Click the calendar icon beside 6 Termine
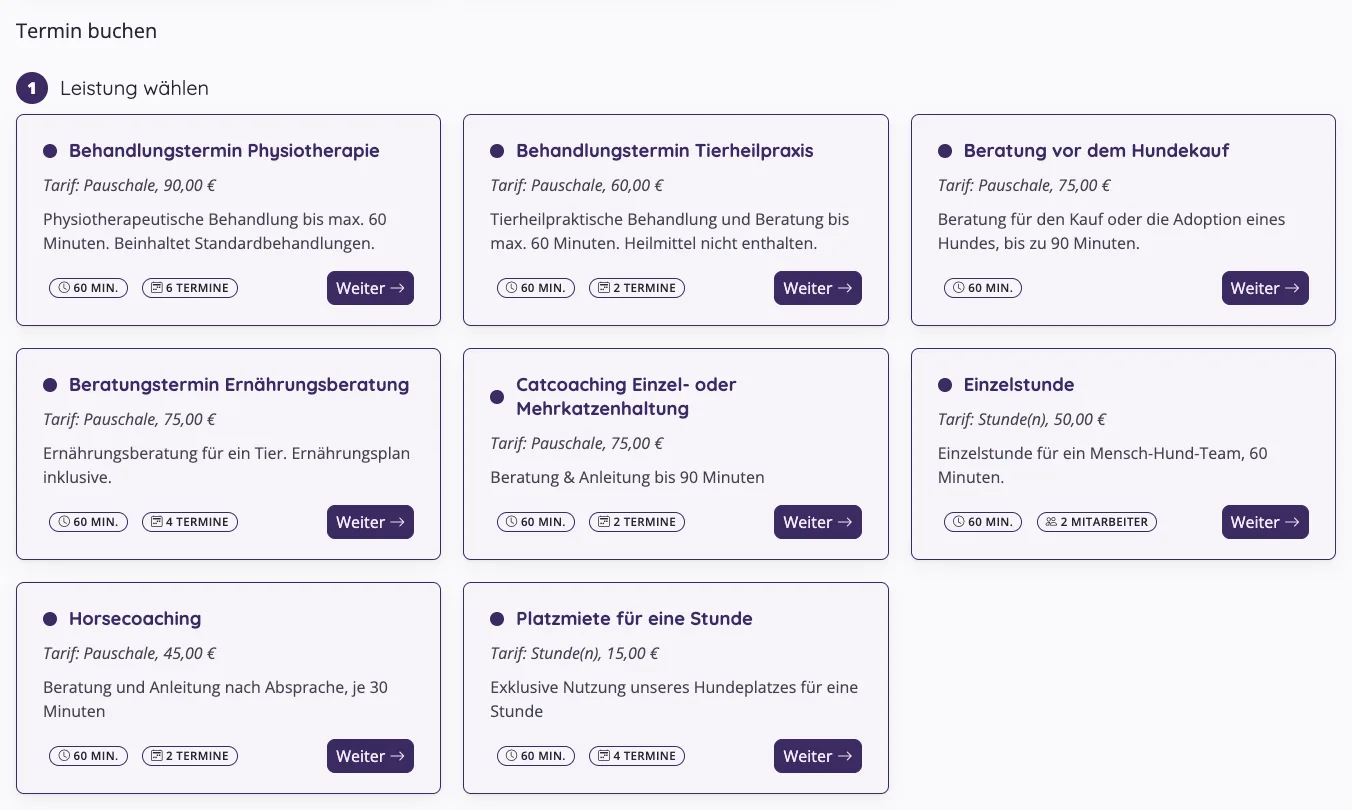 click(x=157, y=288)
